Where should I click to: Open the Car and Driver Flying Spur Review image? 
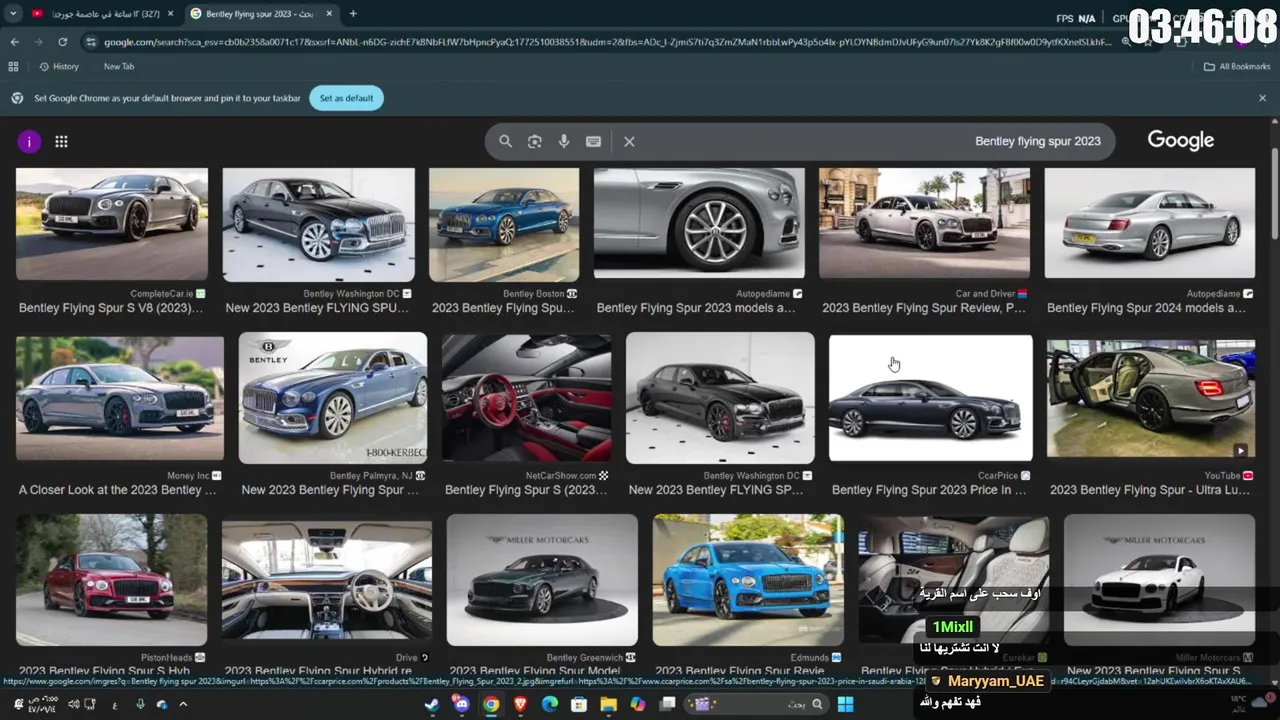tap(924, 222)
